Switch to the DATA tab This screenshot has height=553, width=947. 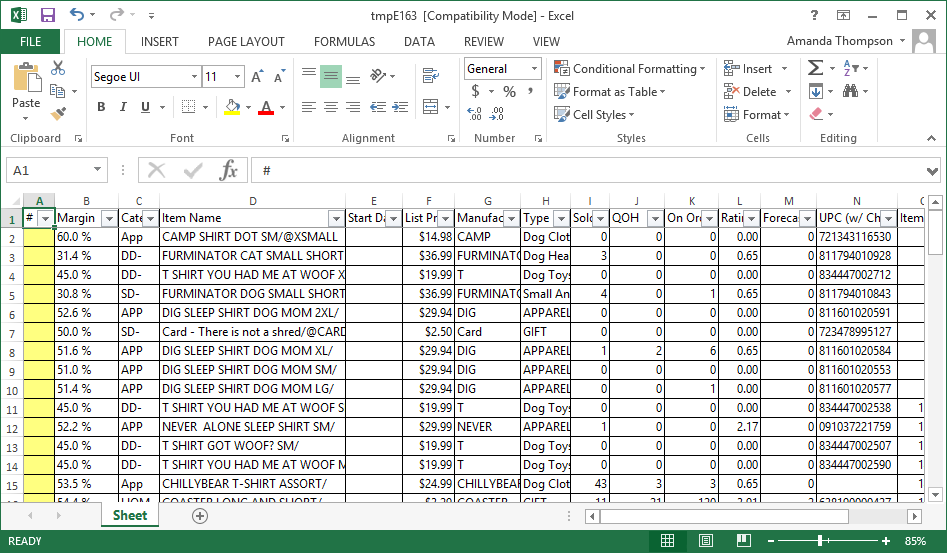pos(419,42)
